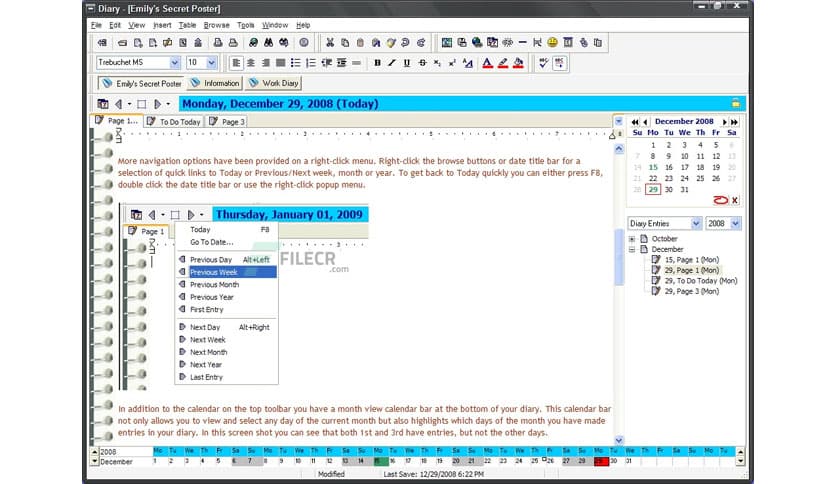Open the Insert menu
Viewport: 836px width, 484px height.
tap(162, 25)
